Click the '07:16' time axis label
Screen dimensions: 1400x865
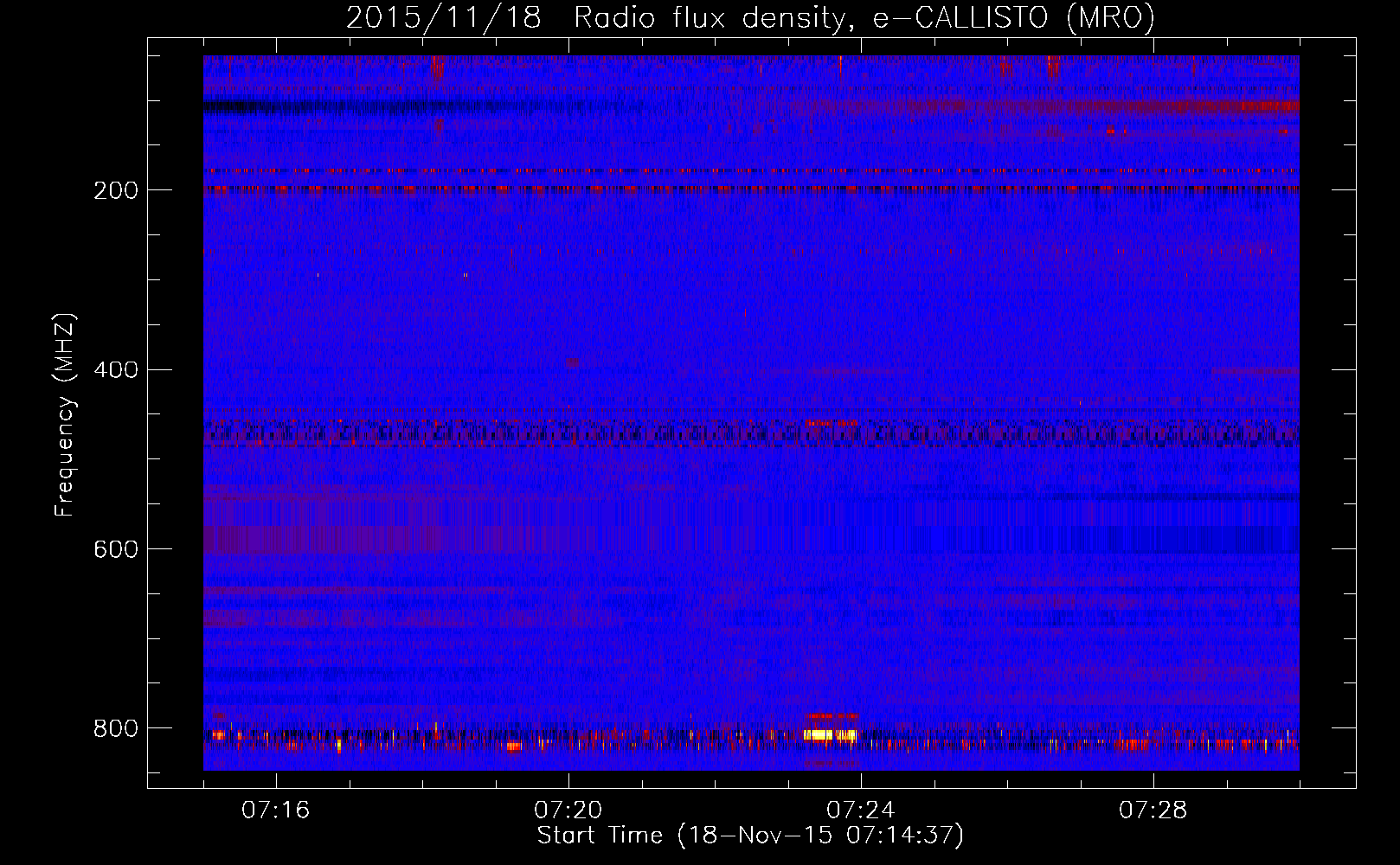click(275, 811)
